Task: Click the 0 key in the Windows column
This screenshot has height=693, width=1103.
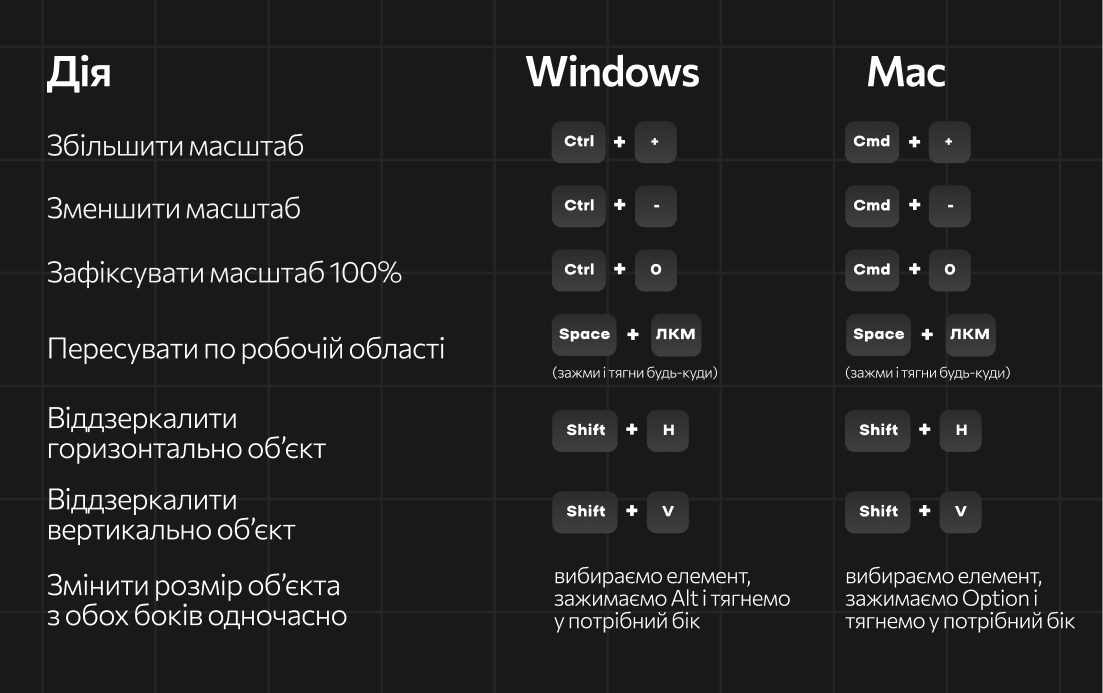Action: click(x=656, y=270)
